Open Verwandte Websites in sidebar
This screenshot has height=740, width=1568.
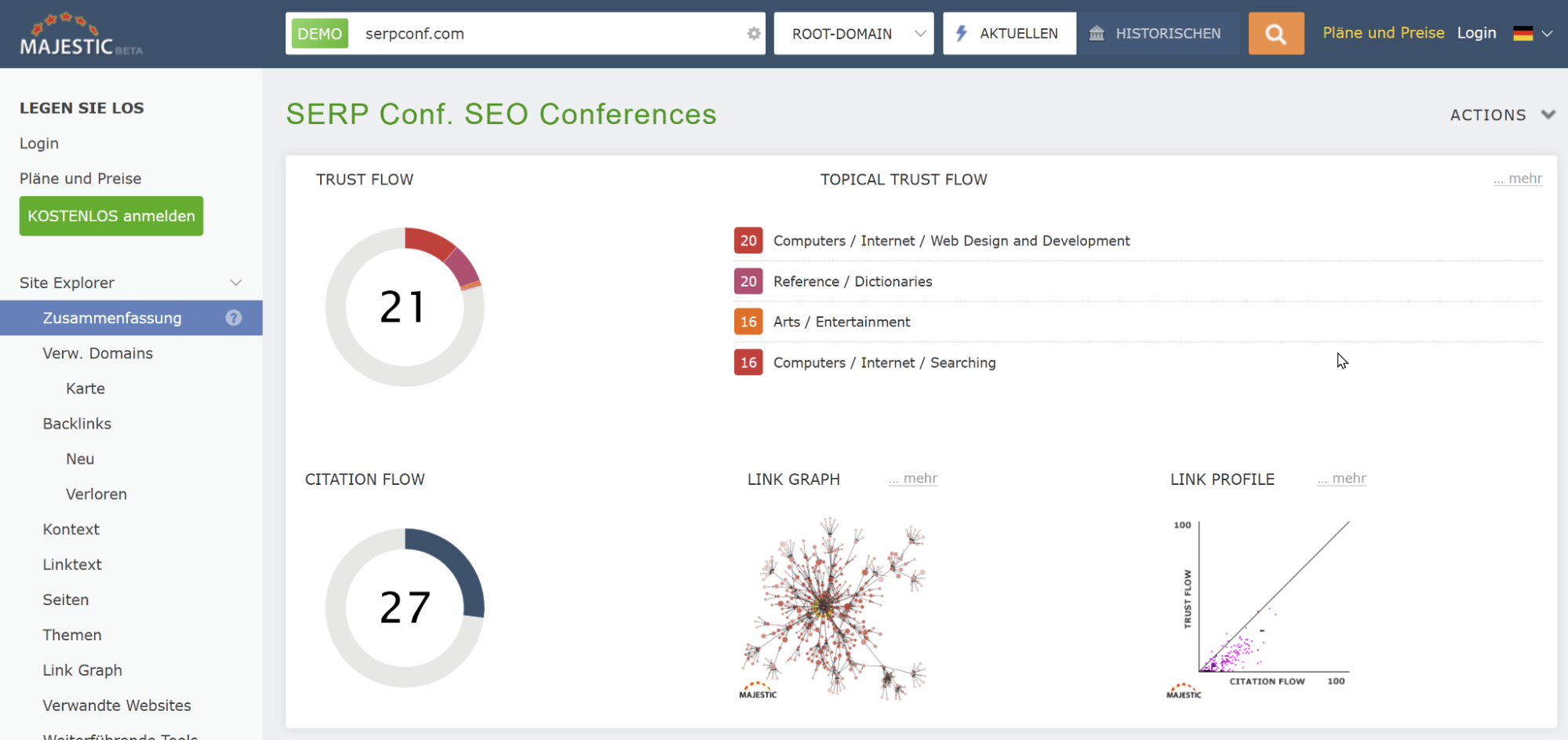[117, 706]
